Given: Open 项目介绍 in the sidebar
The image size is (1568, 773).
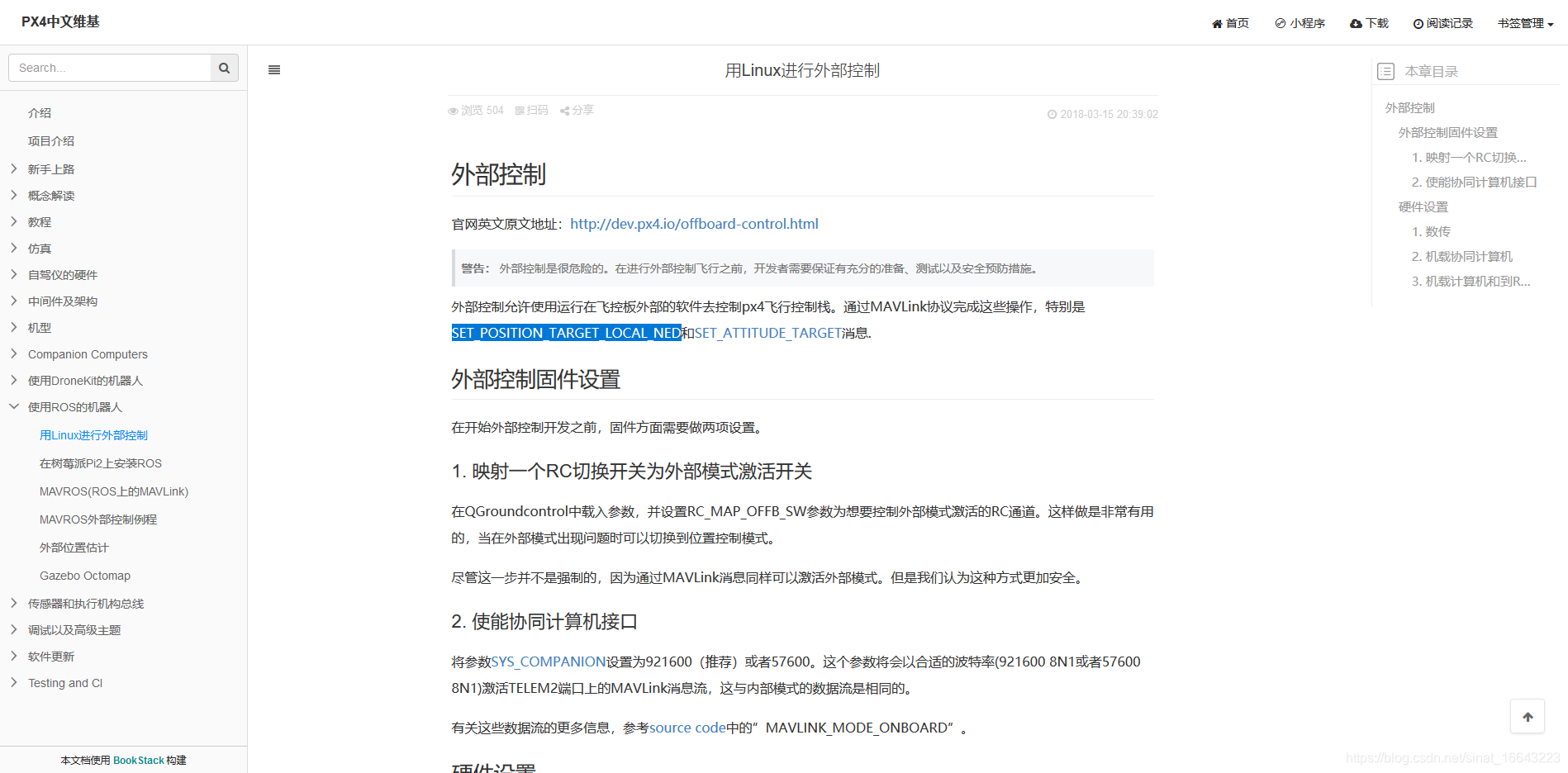Looking at the screenshot, I should pyautogui.click(x=51, y=141).
